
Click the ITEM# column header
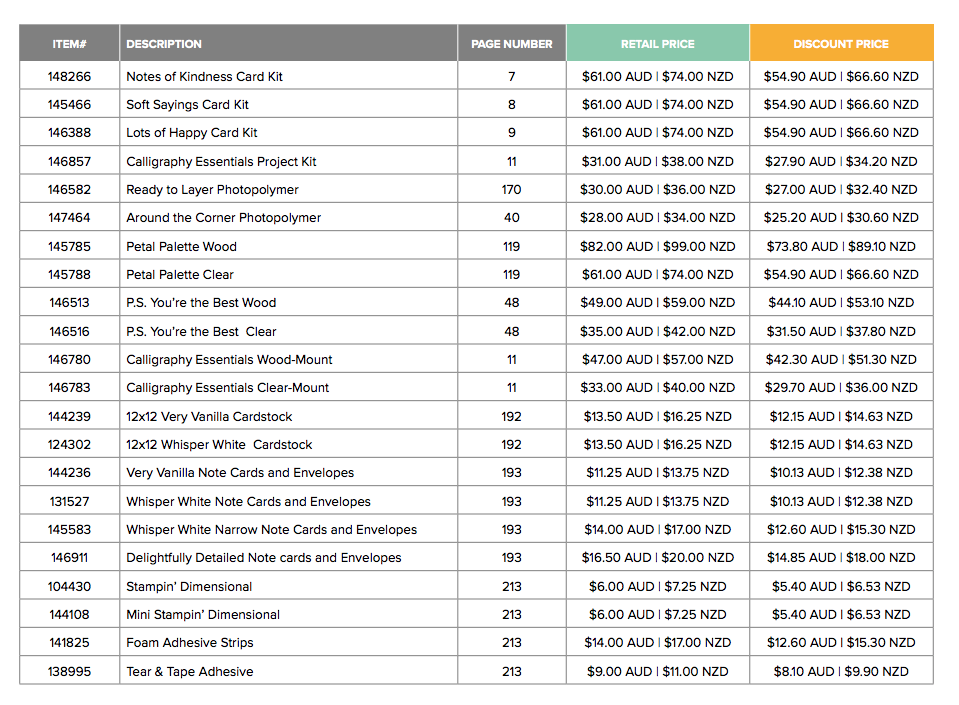pyautogui.click(x=69, y=44)
